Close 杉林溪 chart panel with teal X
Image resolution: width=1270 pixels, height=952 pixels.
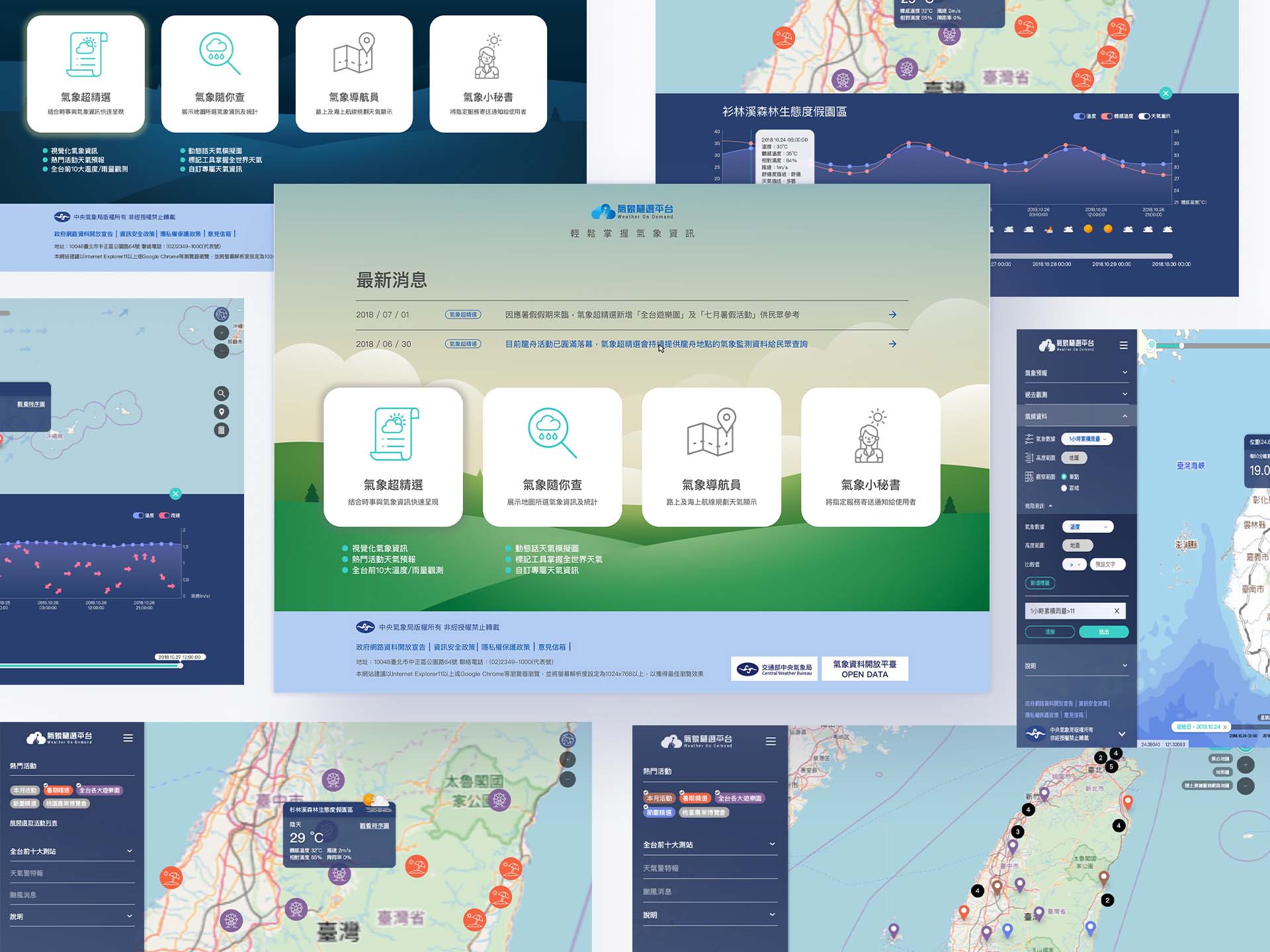coord(1166,93)
